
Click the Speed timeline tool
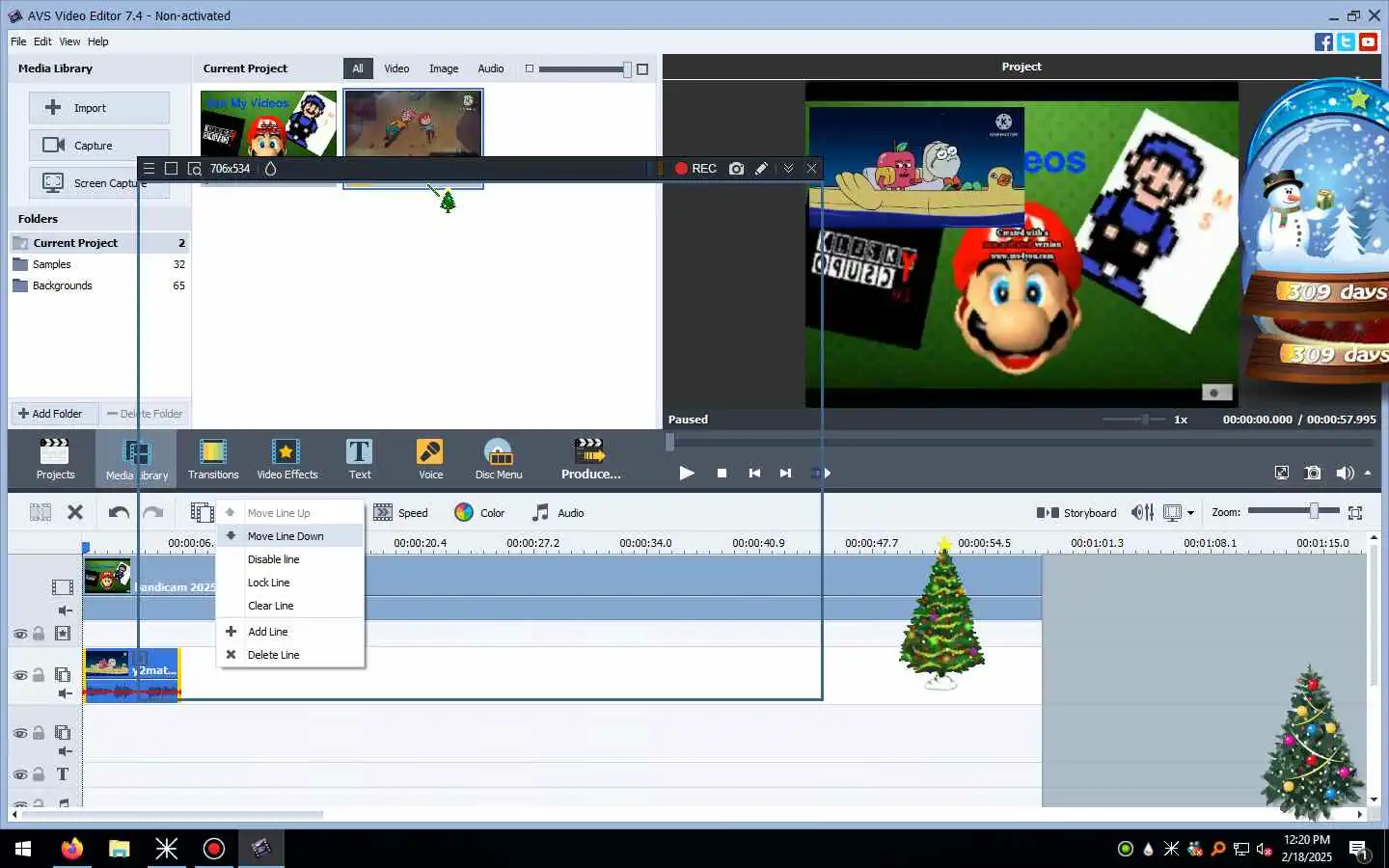pos(400,513)
